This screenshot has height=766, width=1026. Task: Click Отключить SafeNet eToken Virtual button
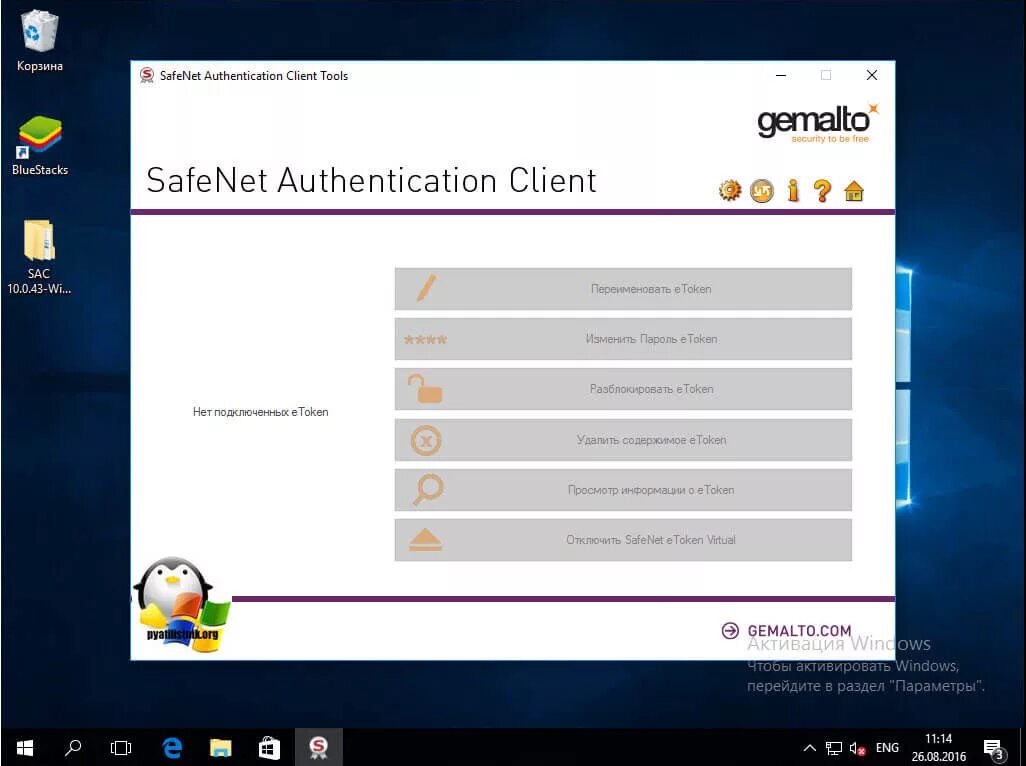coord(623,540)
